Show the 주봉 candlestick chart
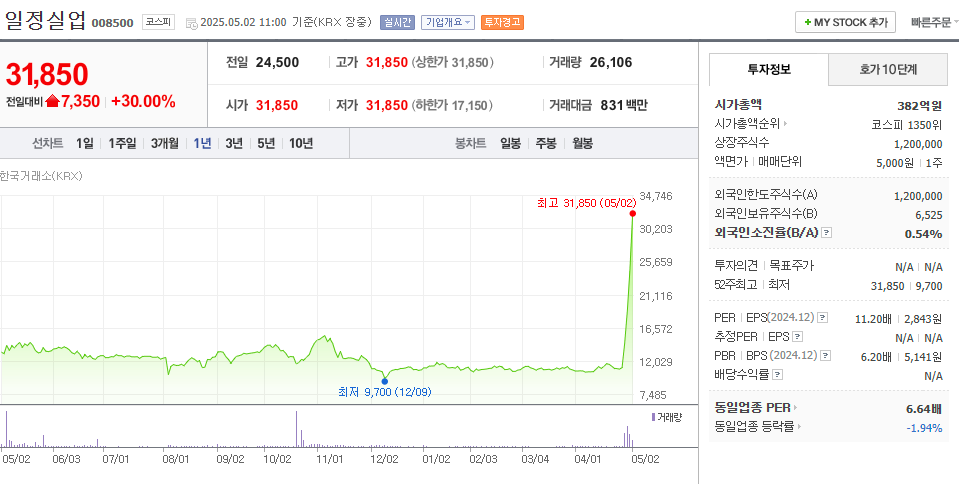Viewport: 964px width, 484px height. [546, 143]
